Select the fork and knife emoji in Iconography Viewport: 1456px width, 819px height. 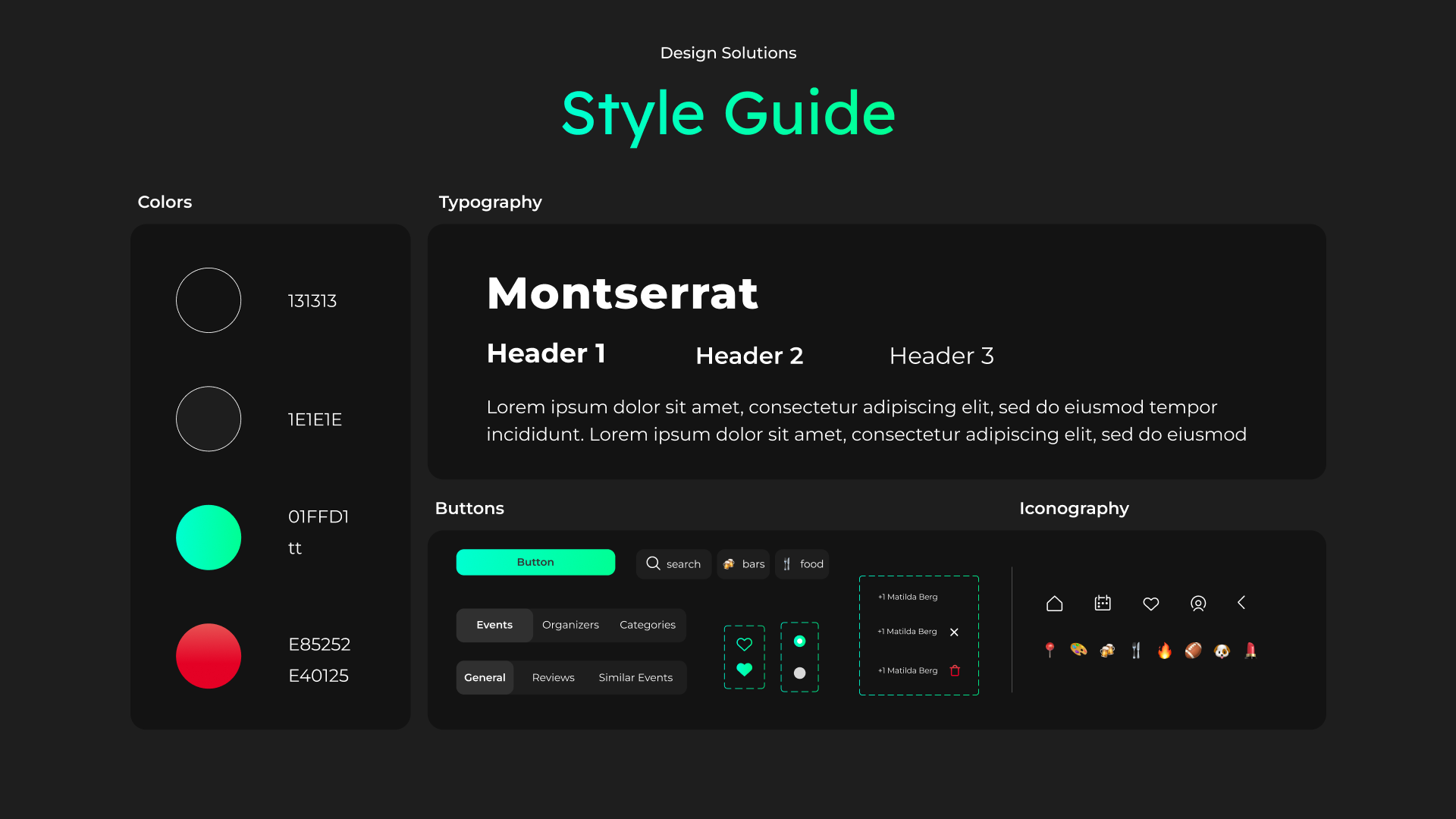[1136, 650]
